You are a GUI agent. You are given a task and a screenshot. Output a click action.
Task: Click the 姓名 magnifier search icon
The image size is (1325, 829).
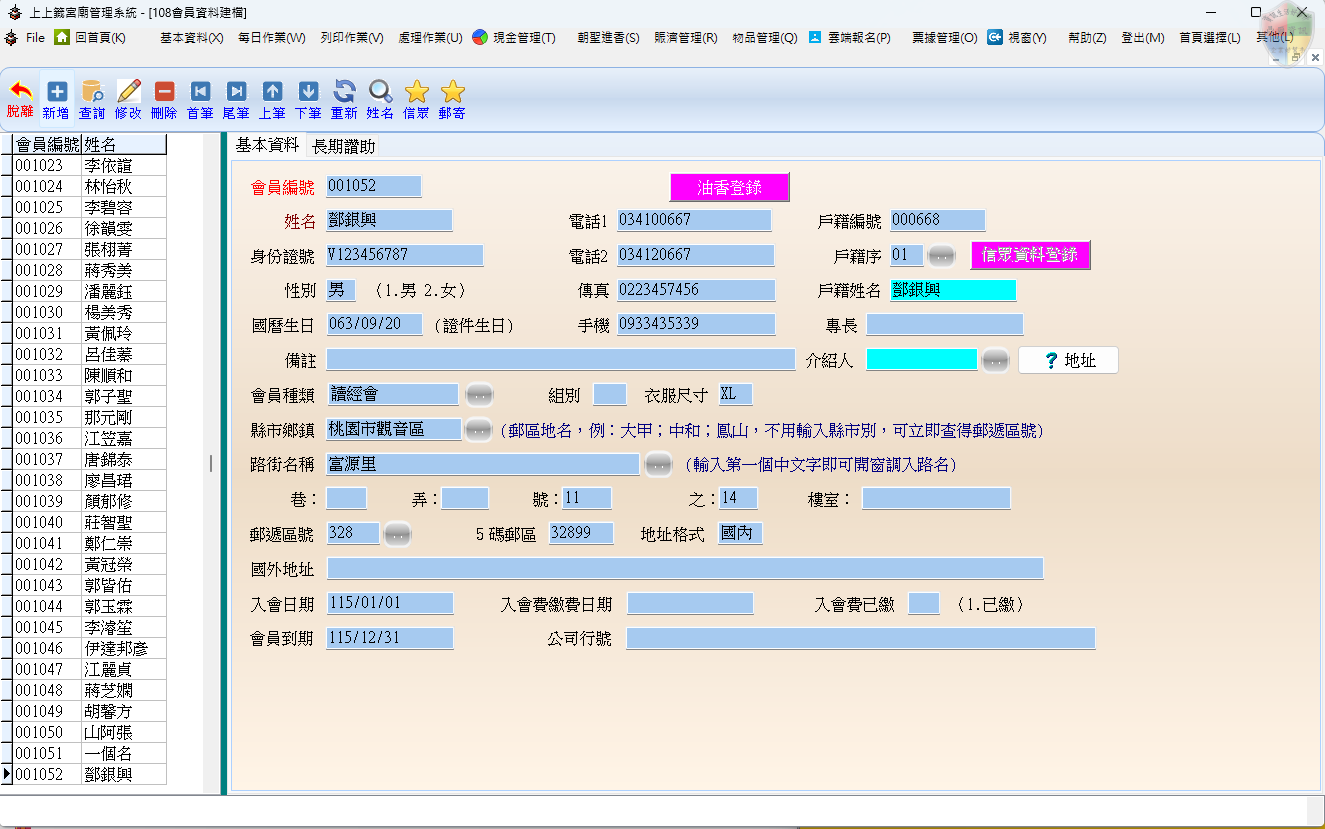[380, 92]
